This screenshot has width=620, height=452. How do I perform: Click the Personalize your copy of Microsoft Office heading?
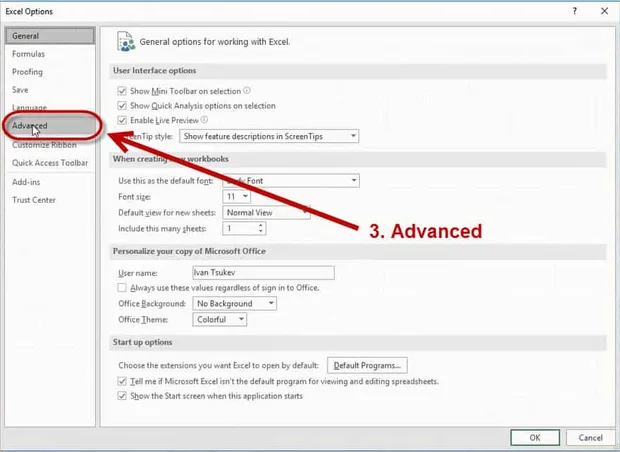coord(189,252)
